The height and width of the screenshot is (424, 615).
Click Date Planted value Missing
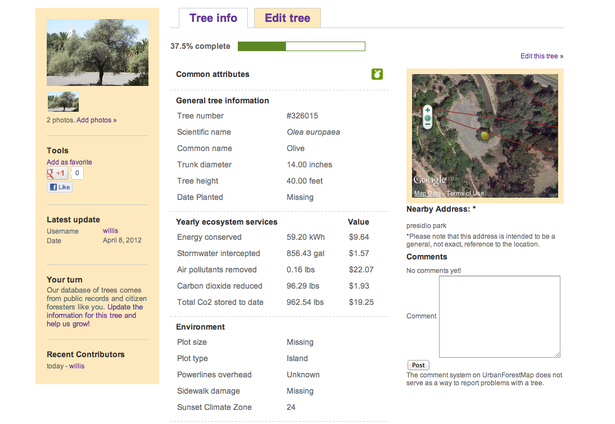pyautogui.click(x=300, y=197)
